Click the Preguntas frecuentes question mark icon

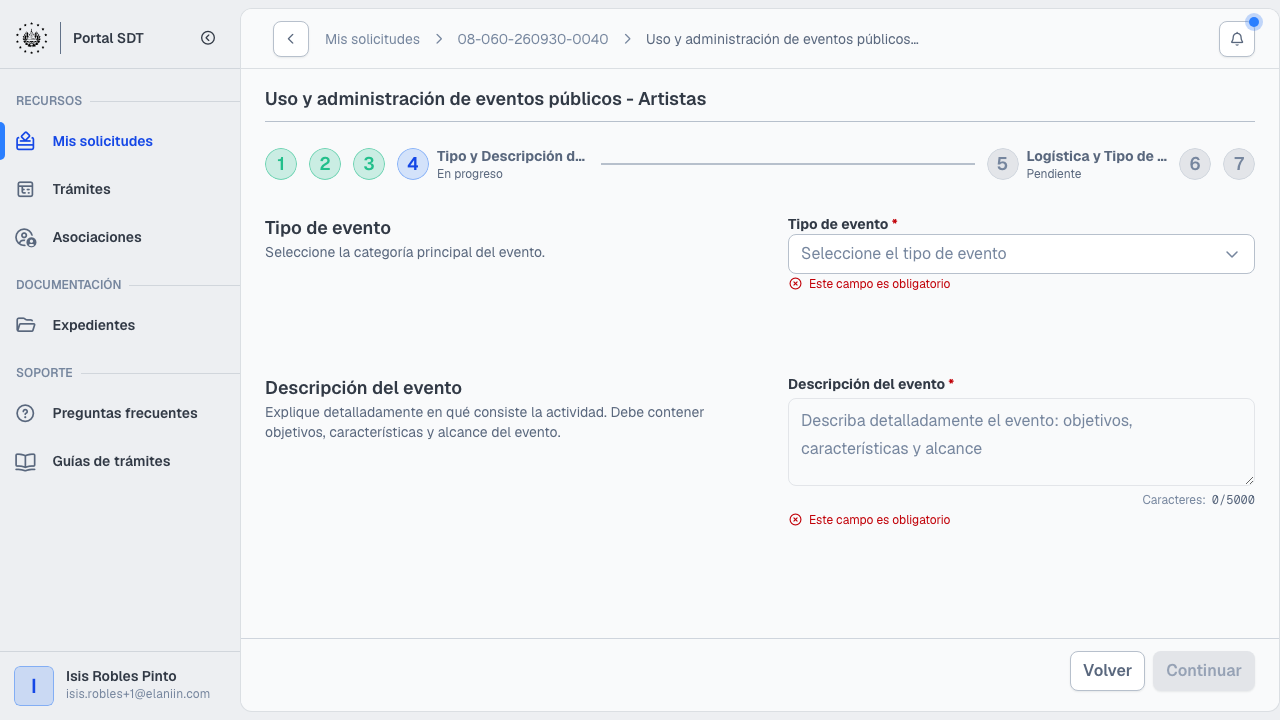[x=26, y=413]
